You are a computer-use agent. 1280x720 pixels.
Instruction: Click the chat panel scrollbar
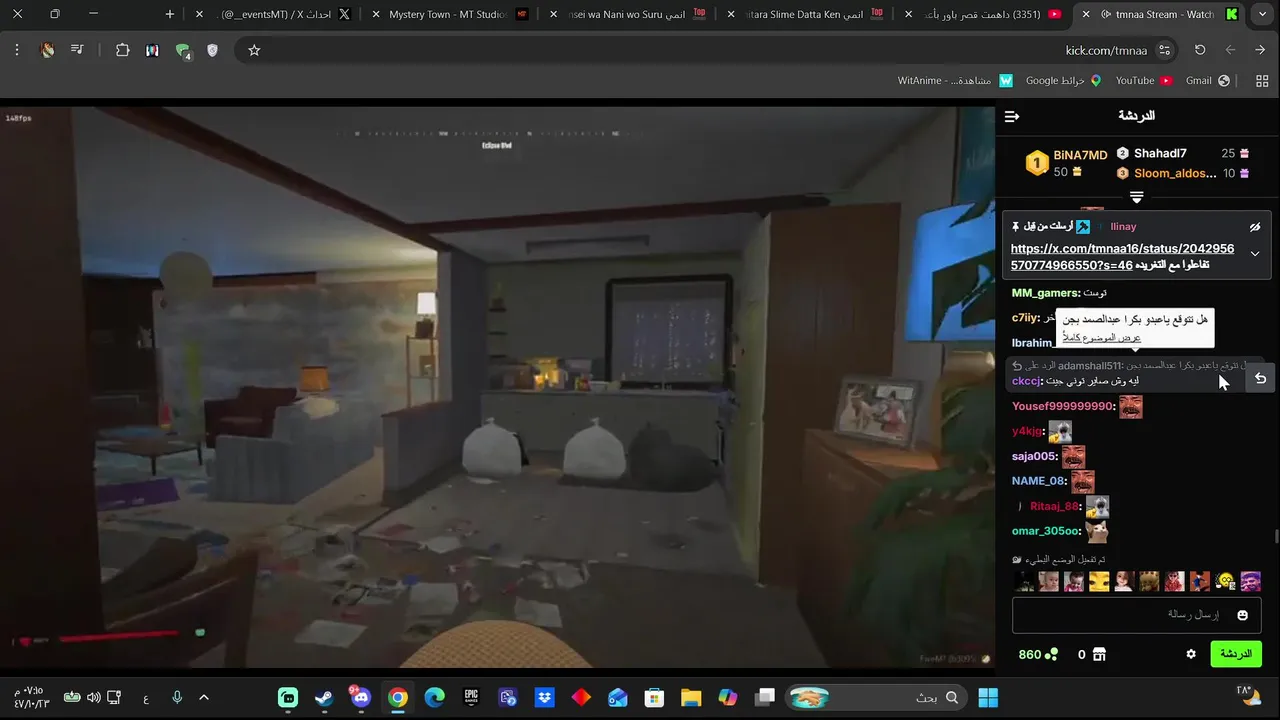point(1275,536)
